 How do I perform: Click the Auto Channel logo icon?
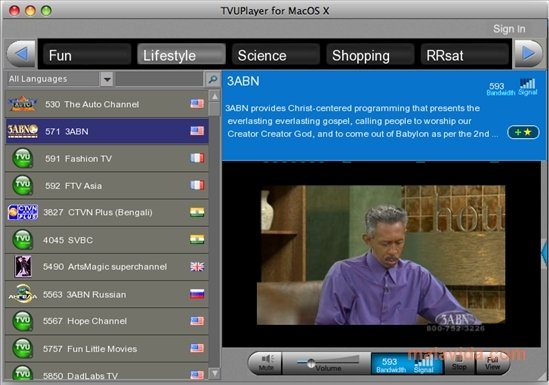pos(23,104)
